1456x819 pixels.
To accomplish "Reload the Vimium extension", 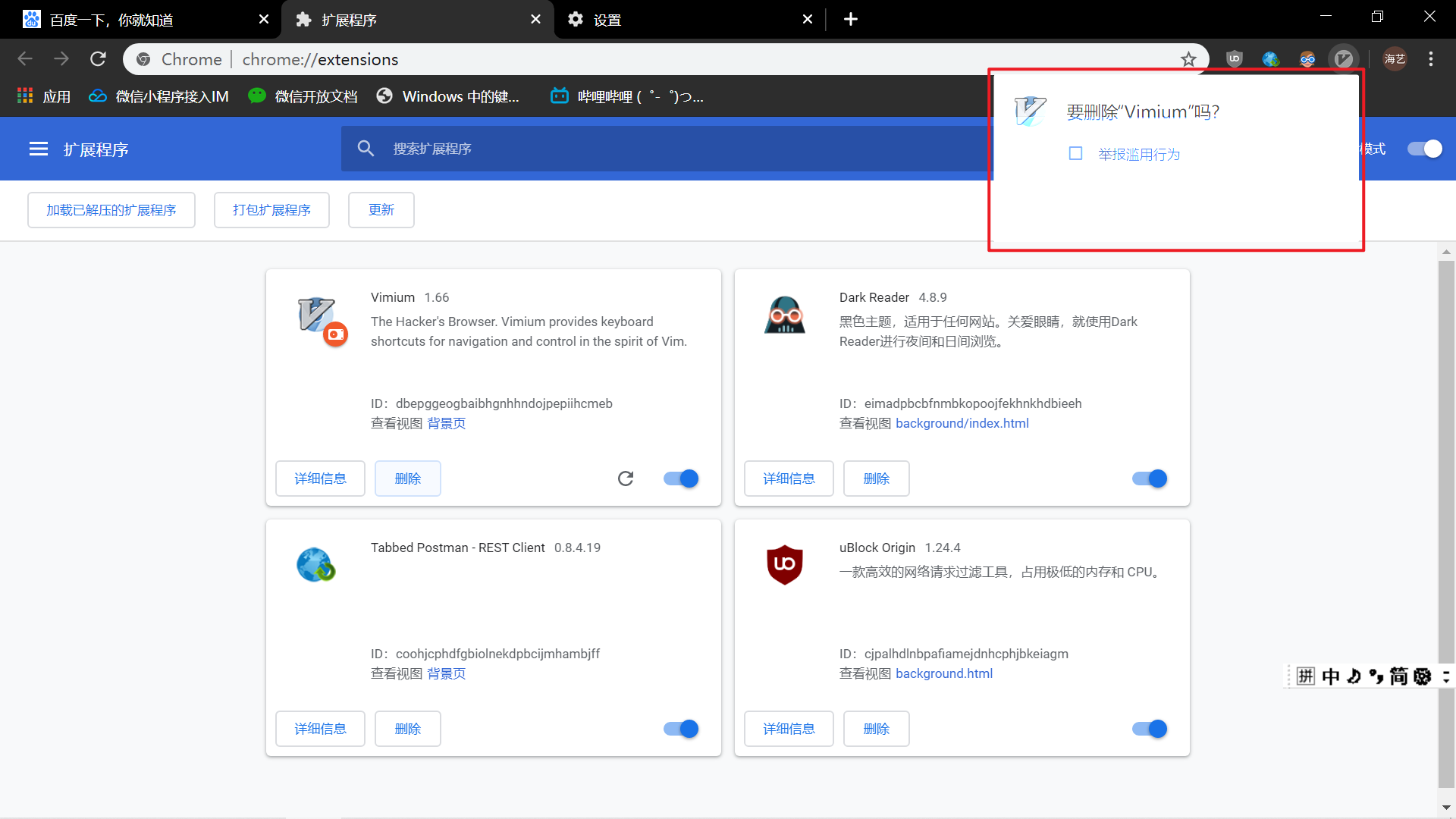I will coord(626,479).
